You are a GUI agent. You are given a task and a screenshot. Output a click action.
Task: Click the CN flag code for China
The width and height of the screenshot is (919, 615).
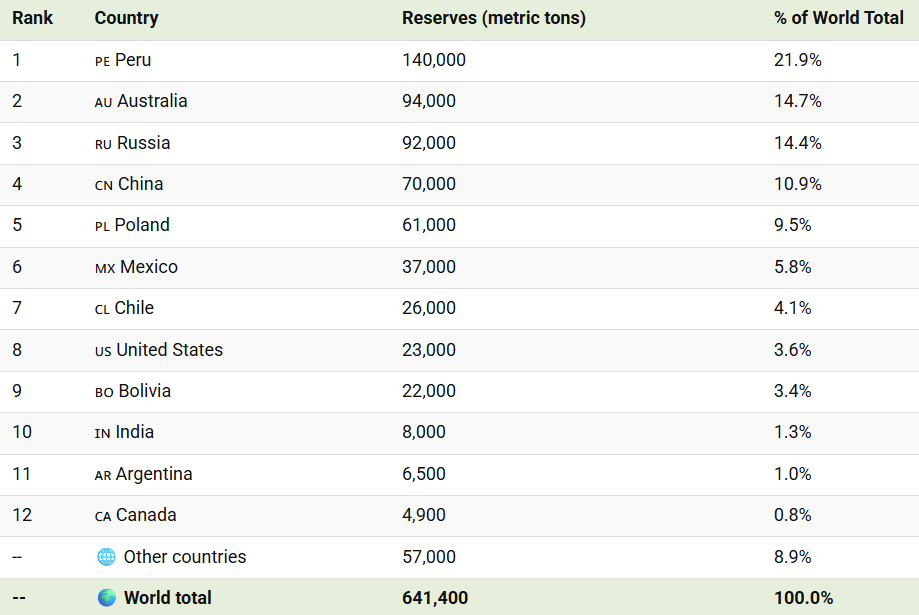click(x=103, y=185)
